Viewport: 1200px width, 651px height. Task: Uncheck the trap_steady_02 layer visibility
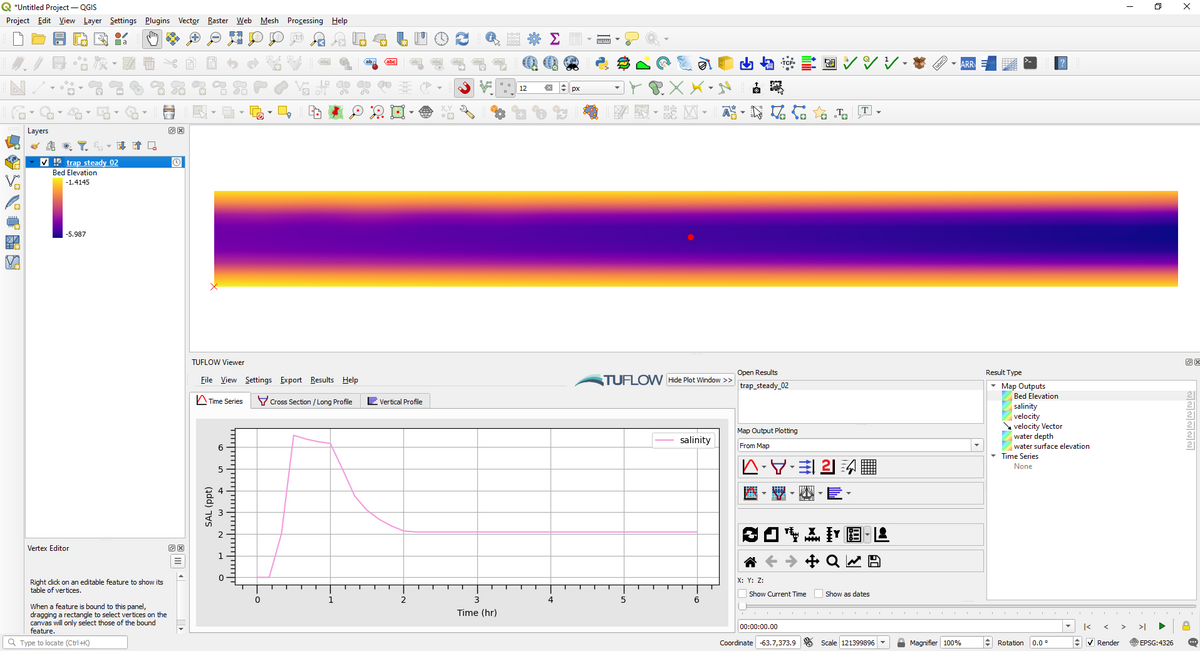(x=44, y=161)
